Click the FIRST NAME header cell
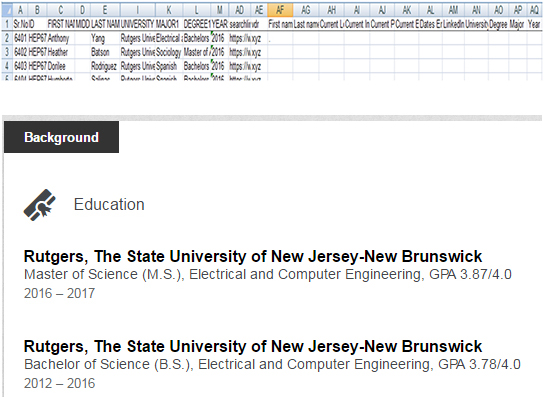Viewport: 544px width, 397px height. point(61,24)
